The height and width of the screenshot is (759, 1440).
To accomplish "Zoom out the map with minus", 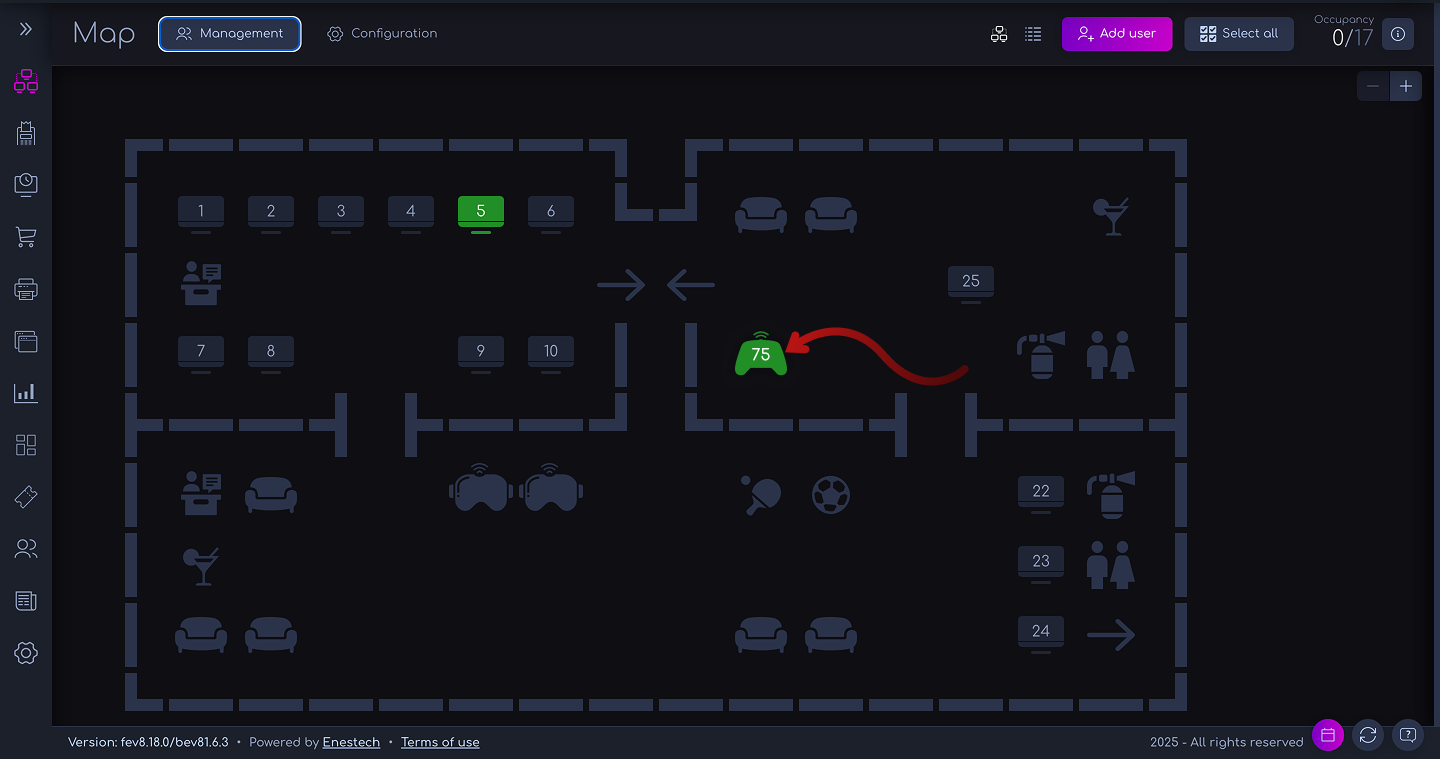I will tap(1373, 86).
